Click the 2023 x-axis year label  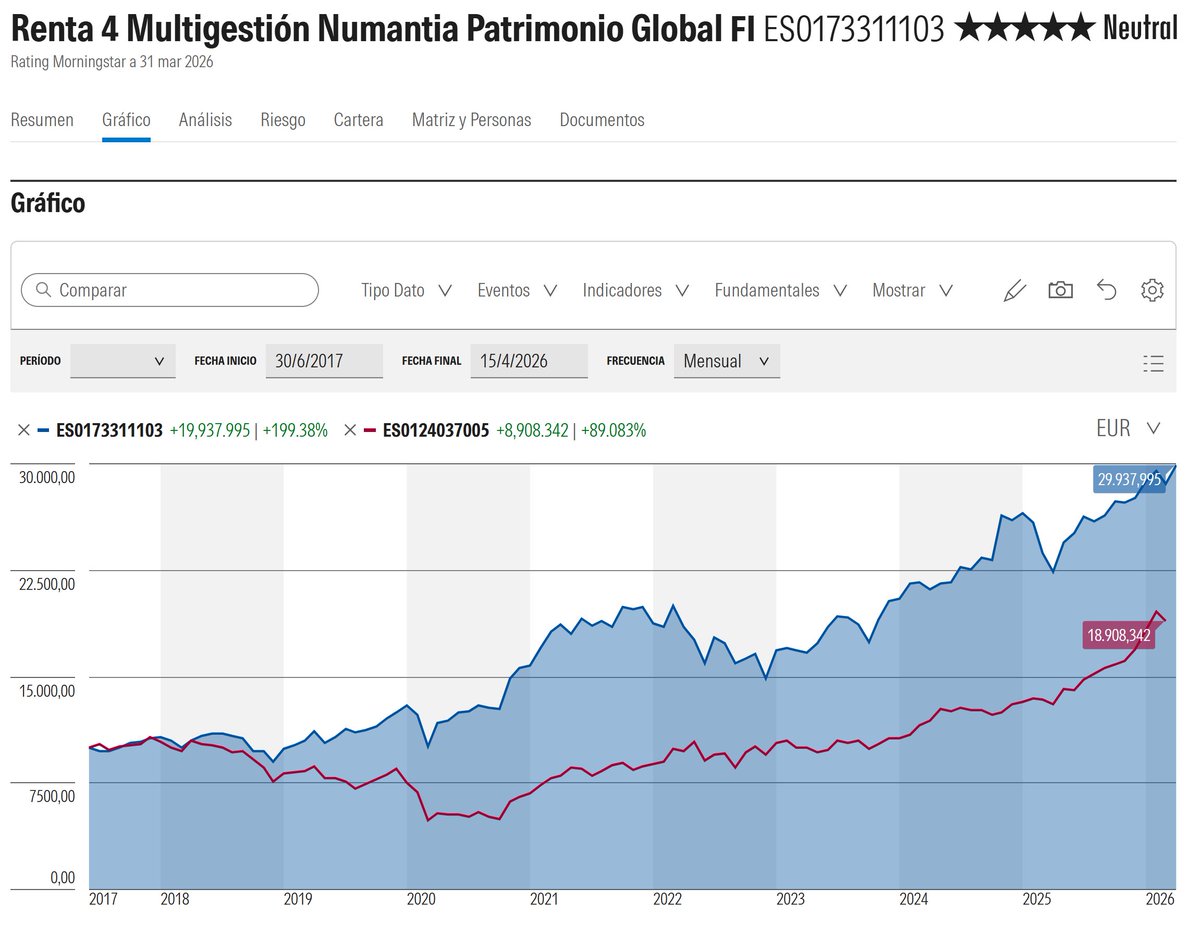[x=790, y=900]
